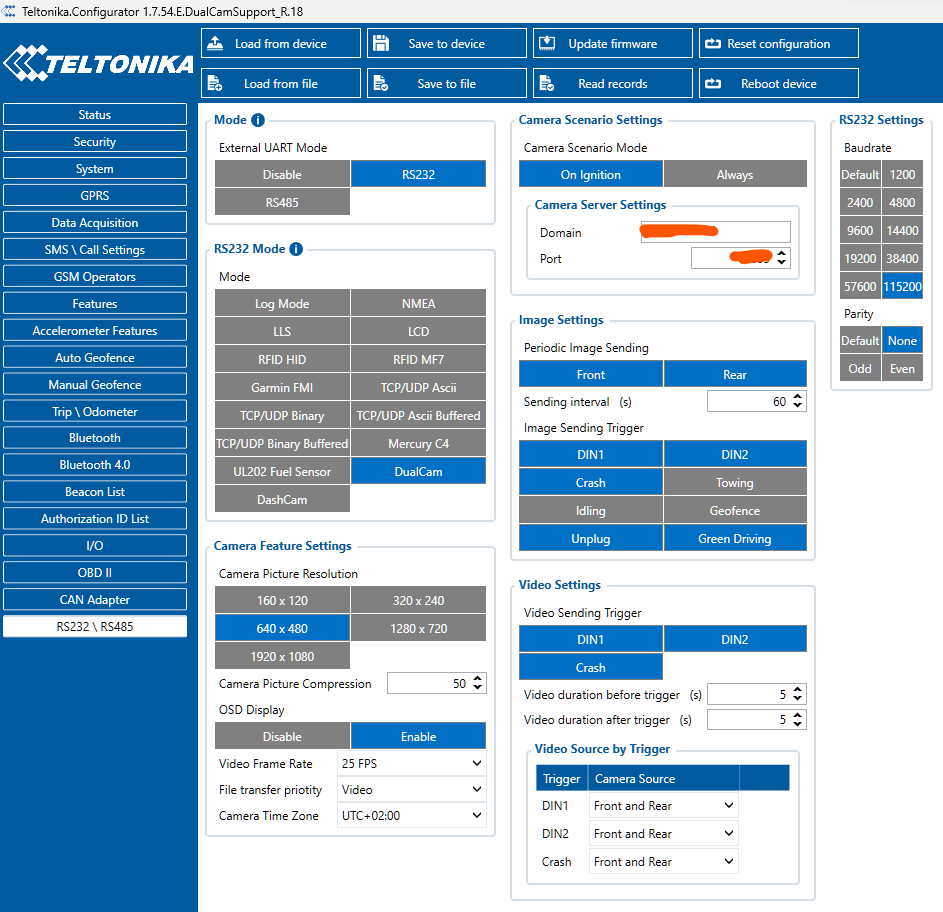Open the Video Frame Rate dropdown
The image size is (943, 912).
[411, 763]
